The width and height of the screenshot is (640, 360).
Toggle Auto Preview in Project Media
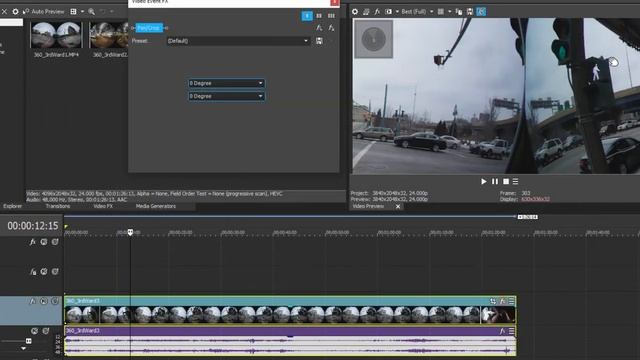point(44,11)
